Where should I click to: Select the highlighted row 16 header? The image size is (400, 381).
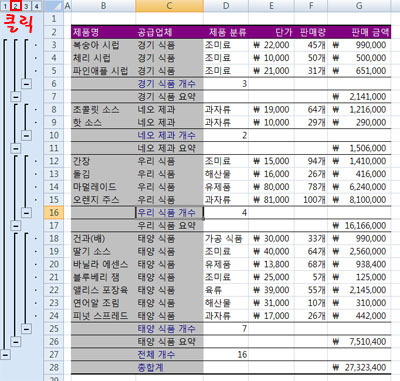[x=54, y=213]
